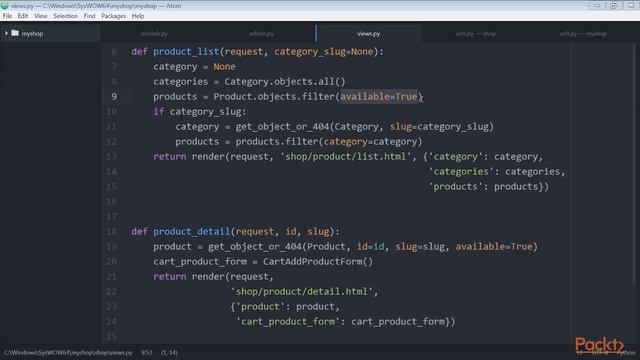640x360 pixels.
Task: Switch to the admin.py tab
Action: pyautogui.click(x=262, y=34)
